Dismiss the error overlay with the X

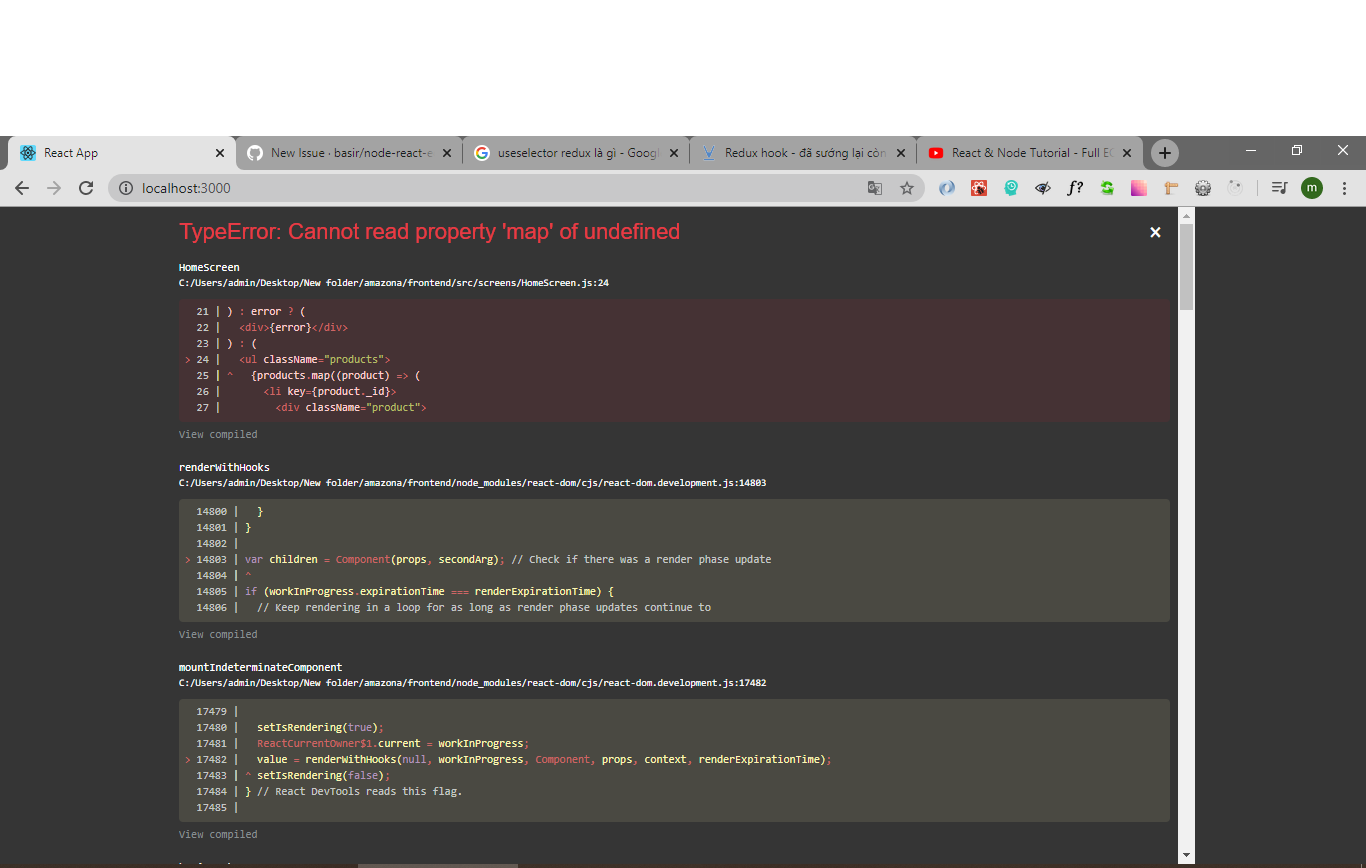(1155, 232)
